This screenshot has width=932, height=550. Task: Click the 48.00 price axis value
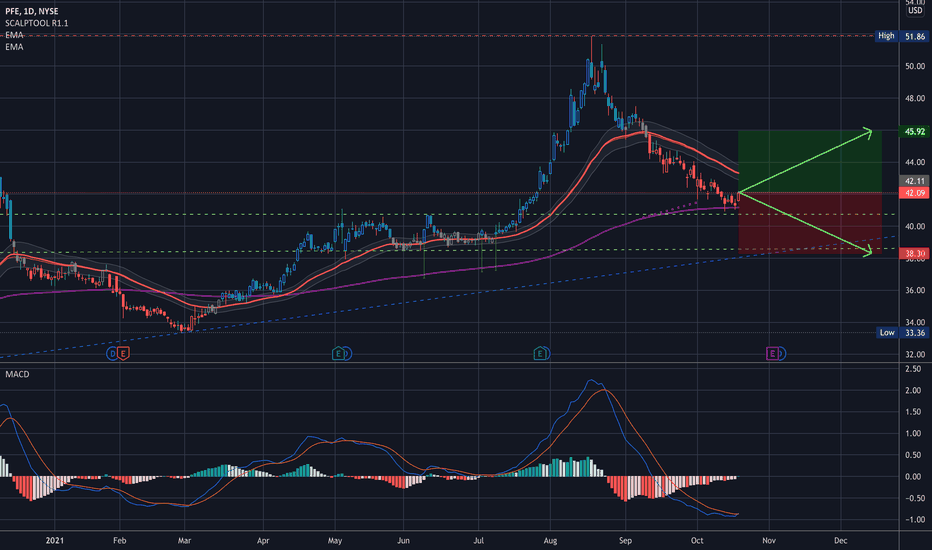pos(915,98)
